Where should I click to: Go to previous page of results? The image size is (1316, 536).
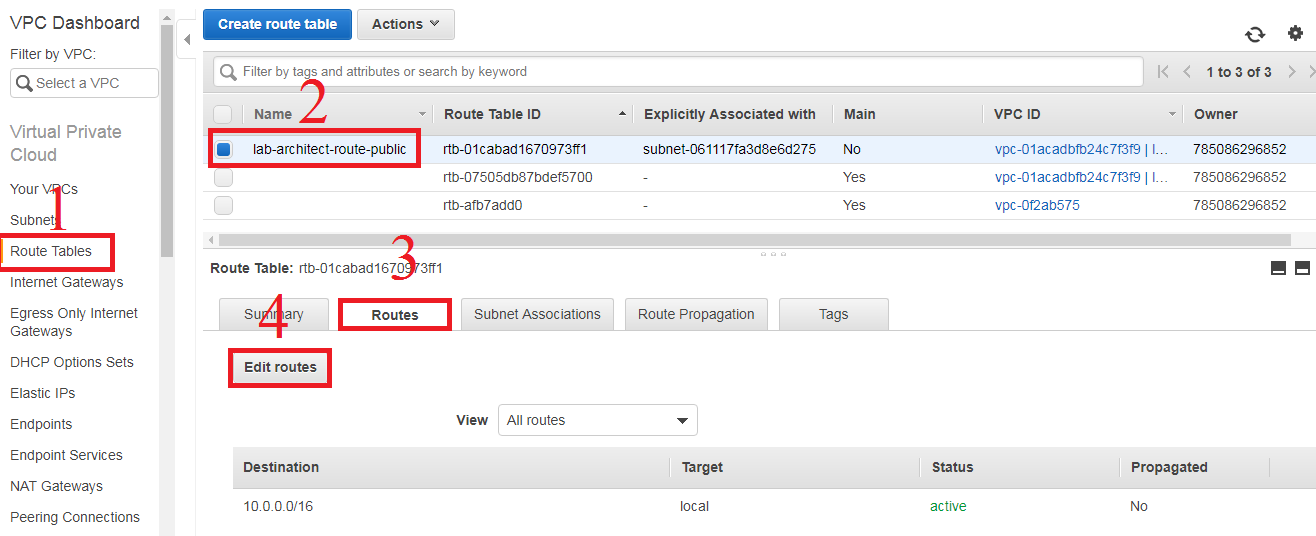coord(1187,72)
